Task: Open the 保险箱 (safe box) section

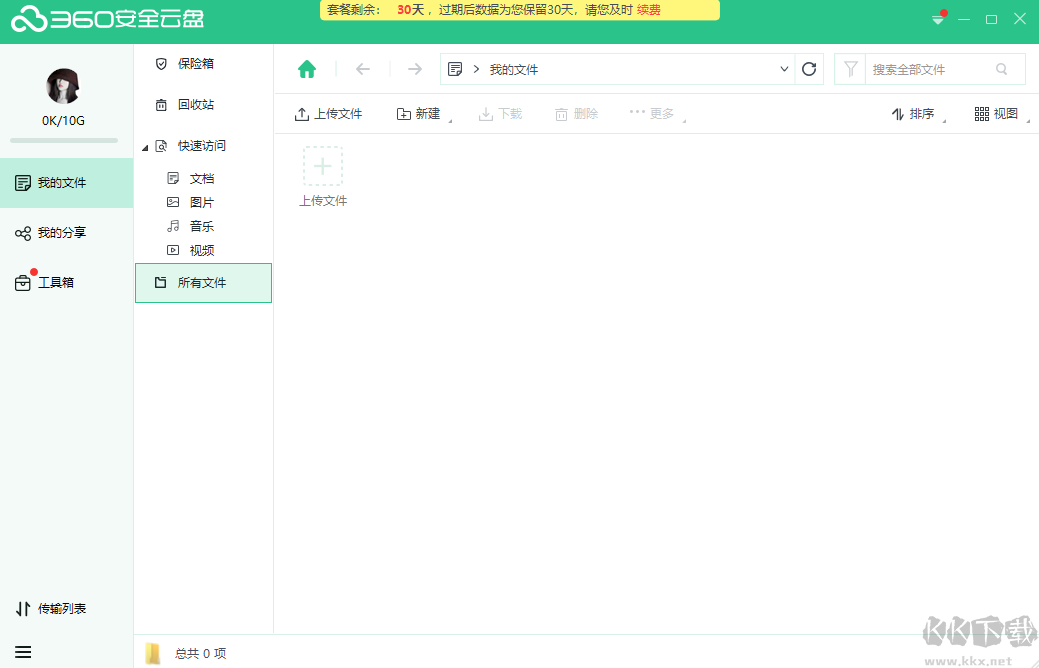Action: coord(196,63)
